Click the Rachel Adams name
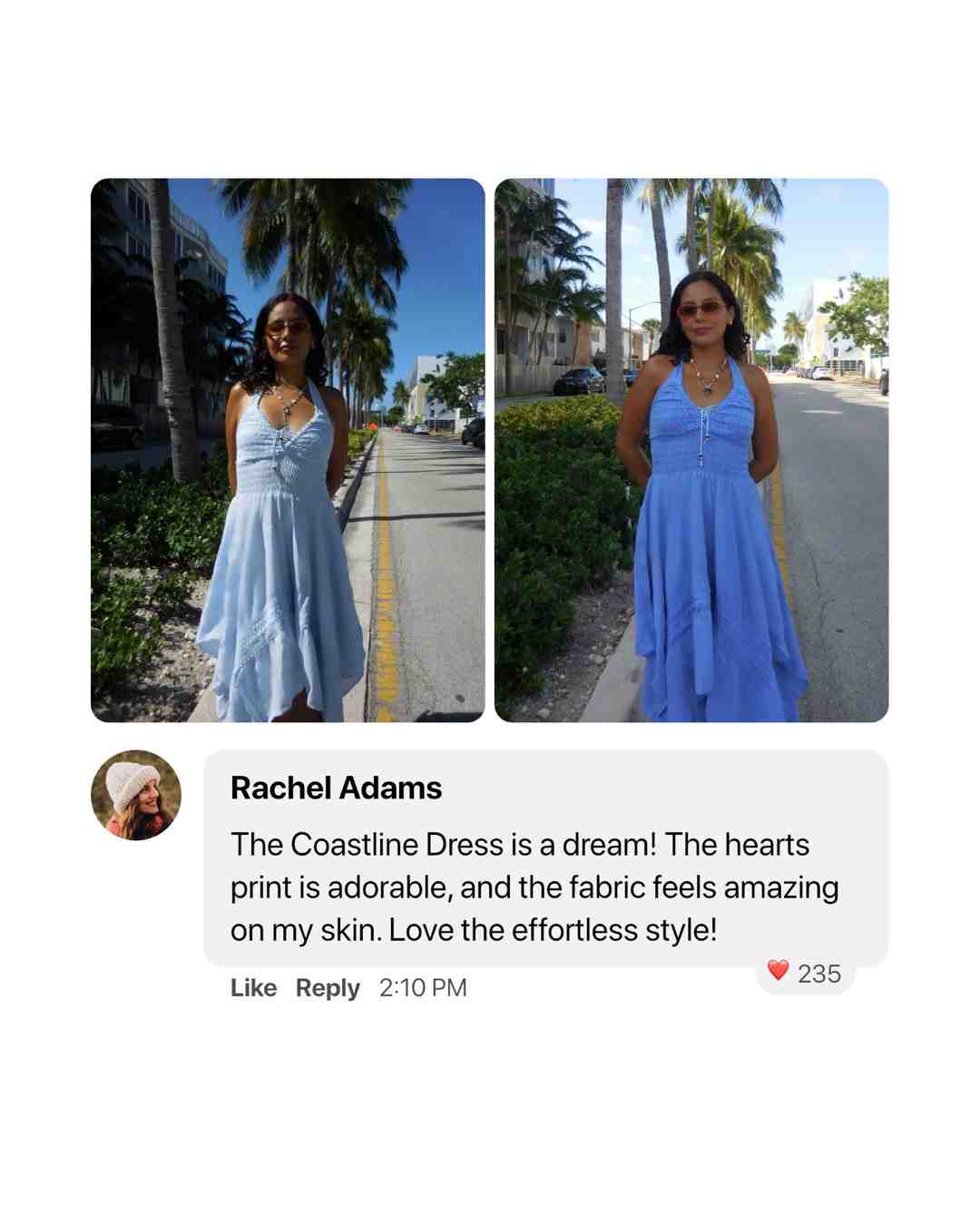Viewport: 980px width, 1225px height. coord(336,788)
